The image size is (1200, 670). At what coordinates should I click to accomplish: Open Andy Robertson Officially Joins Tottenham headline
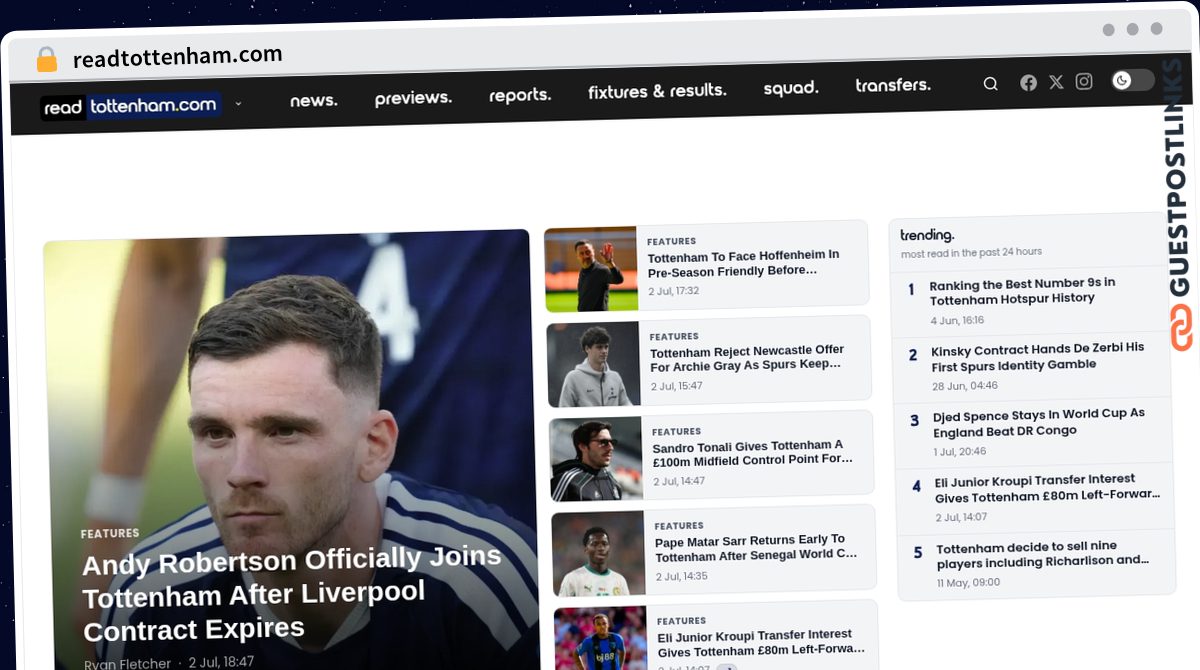(x=292, y=594)
